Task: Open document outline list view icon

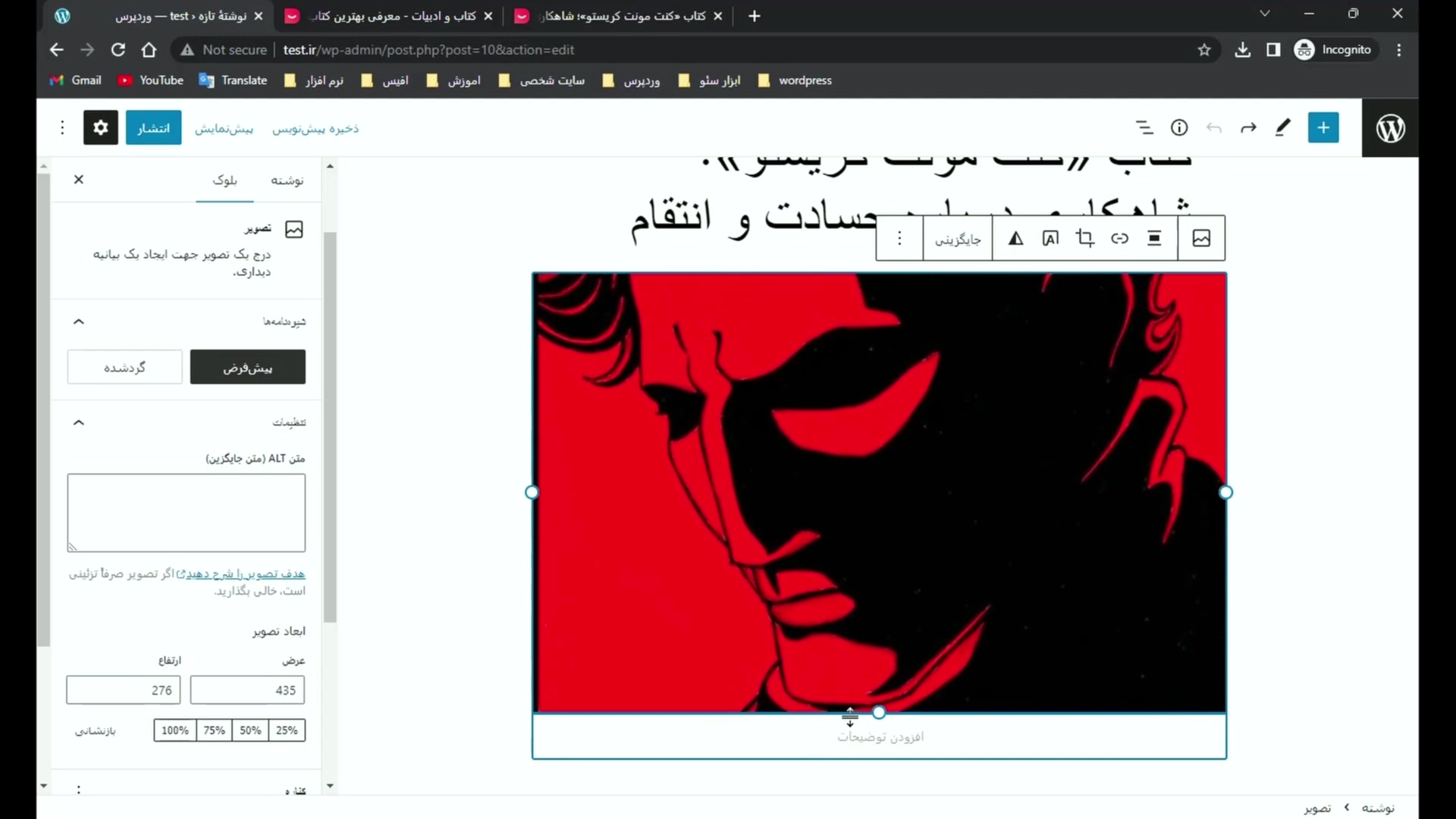Action: pyautogui.click(x=1144, y=127)
